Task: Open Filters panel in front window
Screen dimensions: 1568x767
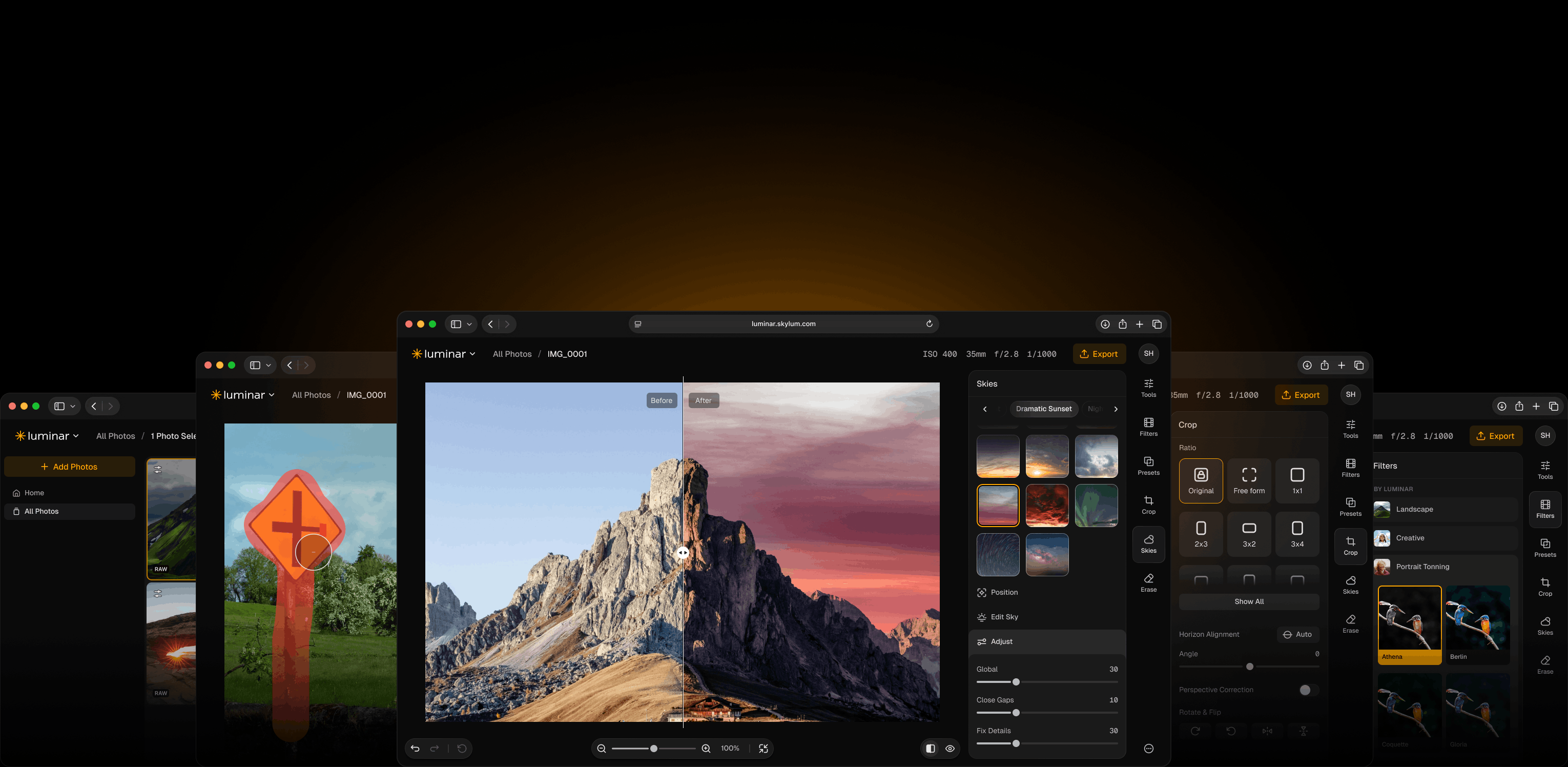Action: pyautogui.click(x=1148, y=427)
